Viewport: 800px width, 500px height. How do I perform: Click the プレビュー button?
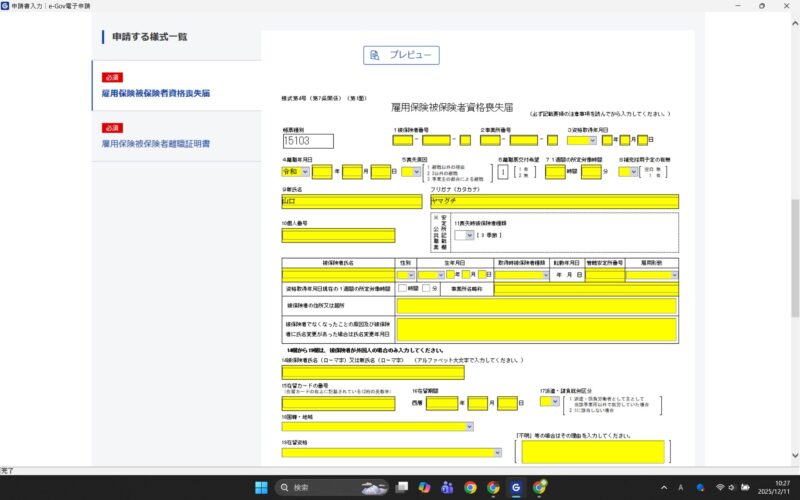(402, 55)
